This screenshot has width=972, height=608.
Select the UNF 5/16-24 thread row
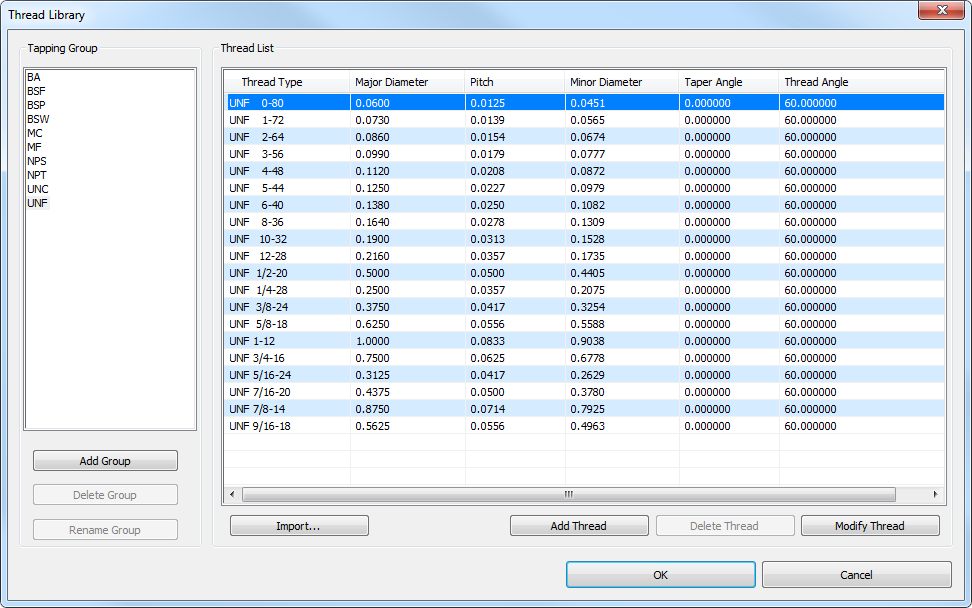(585, 376)
